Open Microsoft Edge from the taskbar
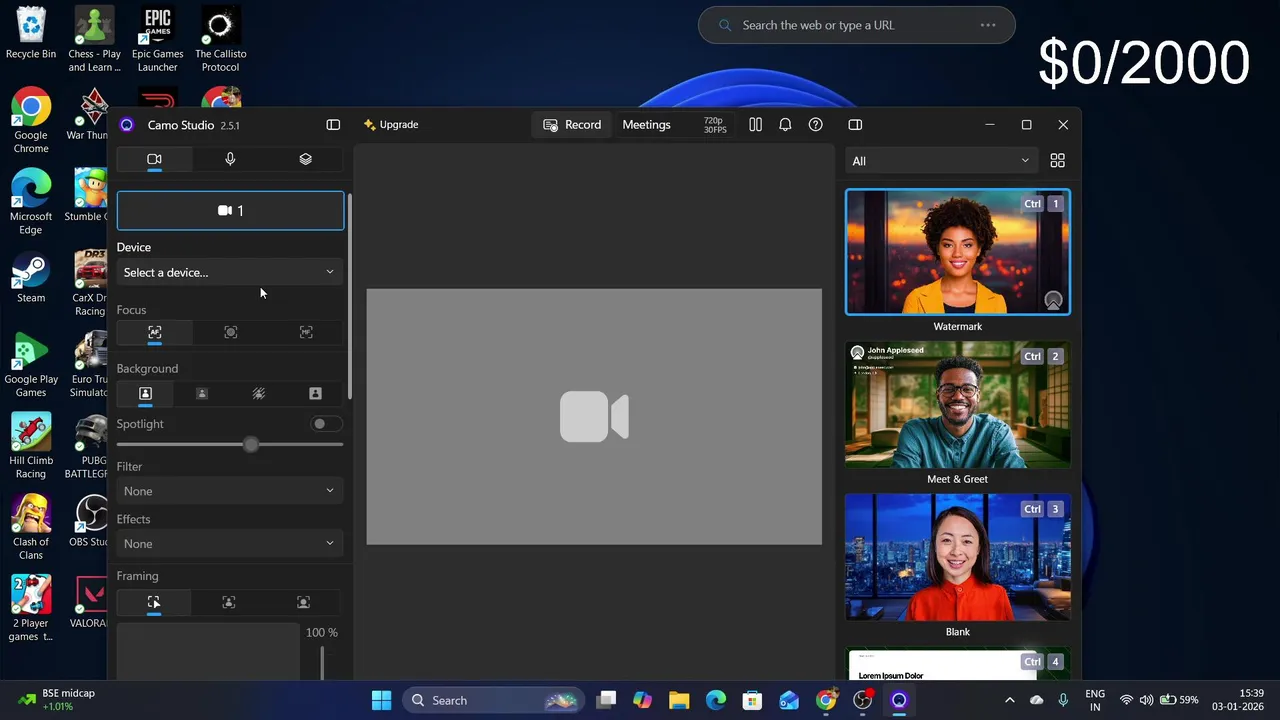Screen dimensions: 1280x720 (716, 700)
